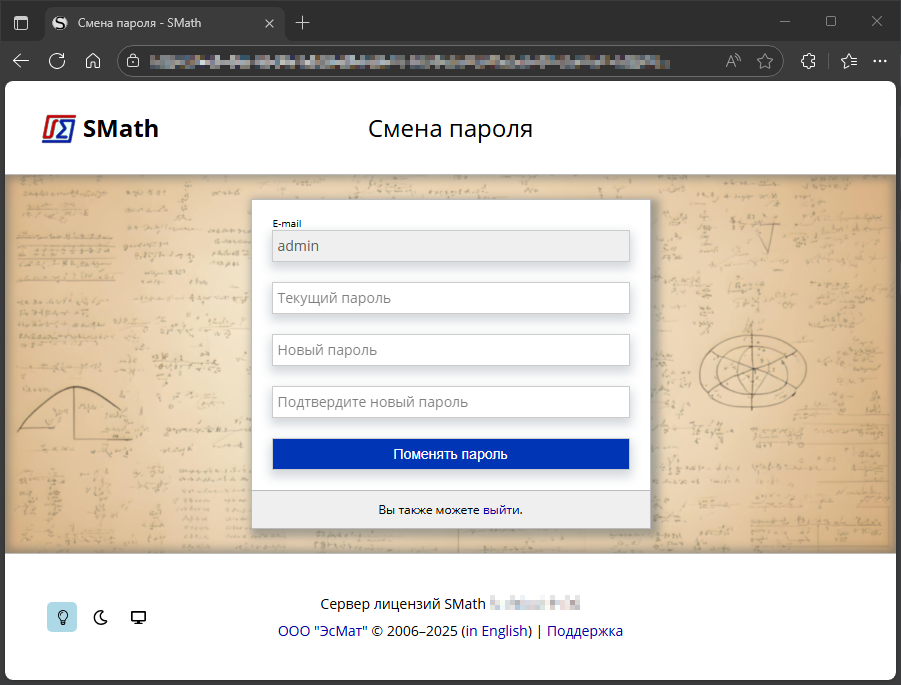Viewport: 901px width, 685px height.
Task: Open the Read aloud icon in the address bar
Action: point(733,61)
